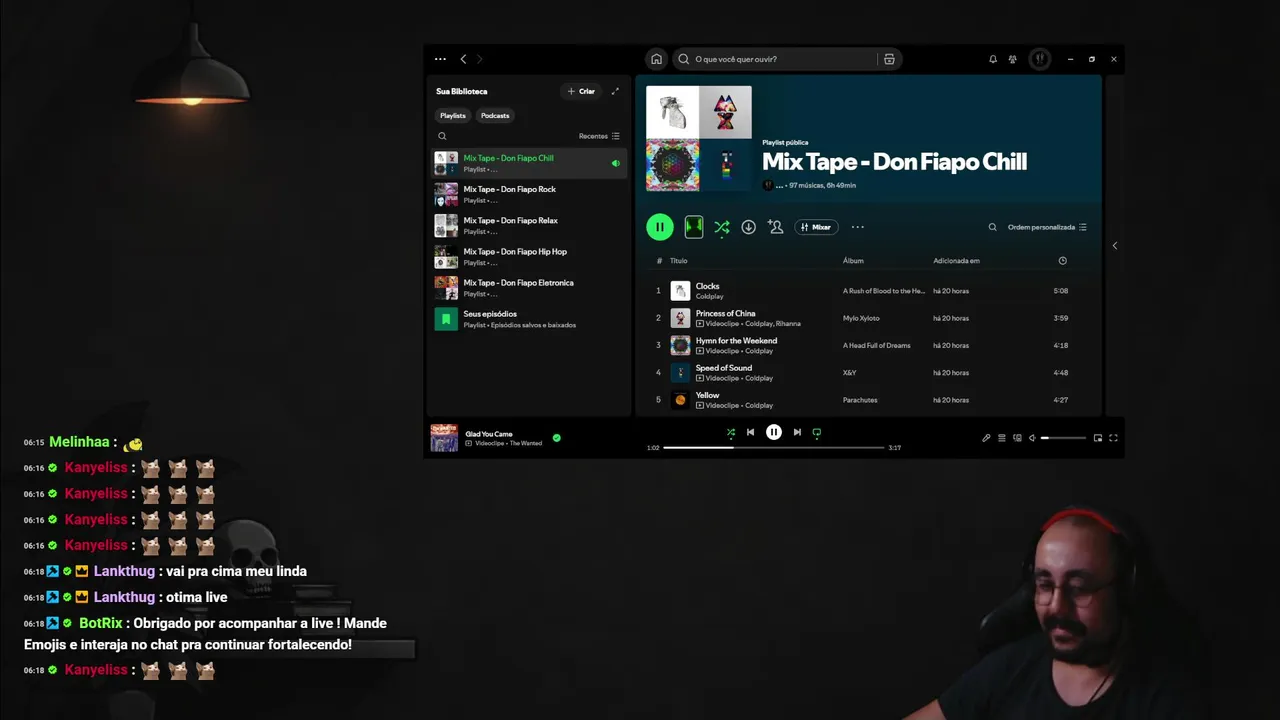Go back with the left arrow
Viewport: 1280px width, 720px height.
(x=463, y=59)
